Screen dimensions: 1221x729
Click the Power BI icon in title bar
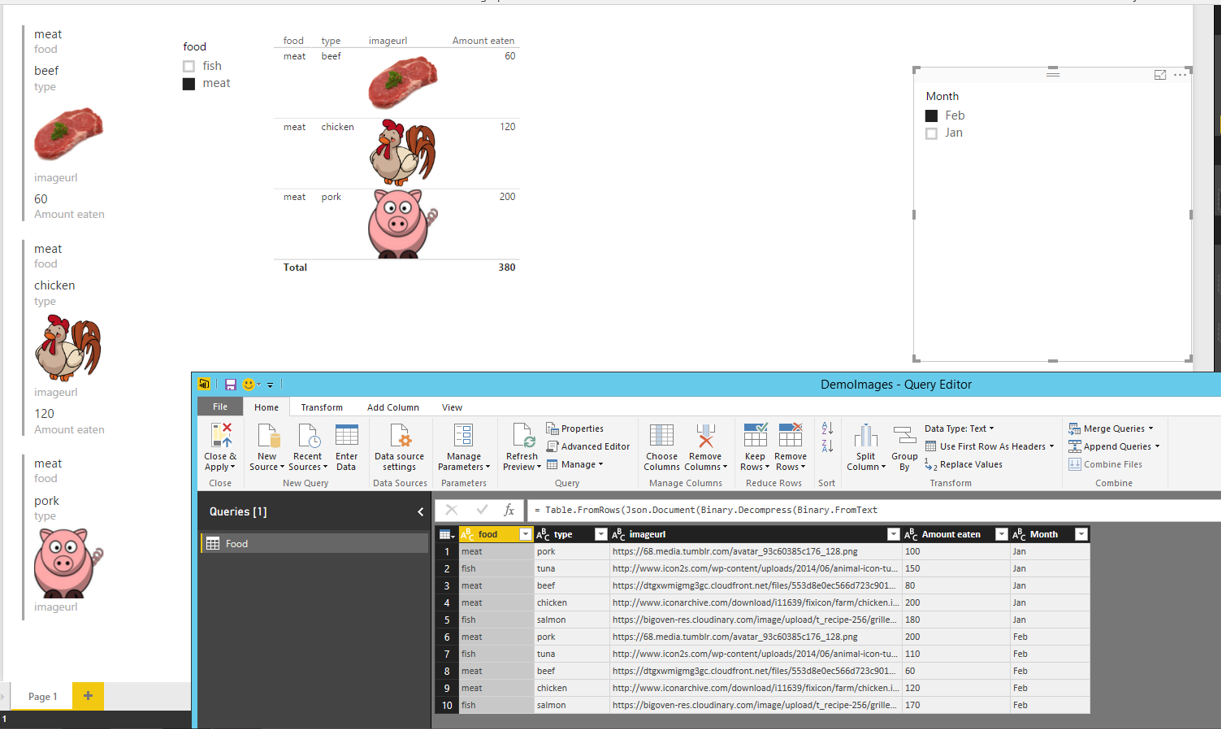(x=204, y=384)
